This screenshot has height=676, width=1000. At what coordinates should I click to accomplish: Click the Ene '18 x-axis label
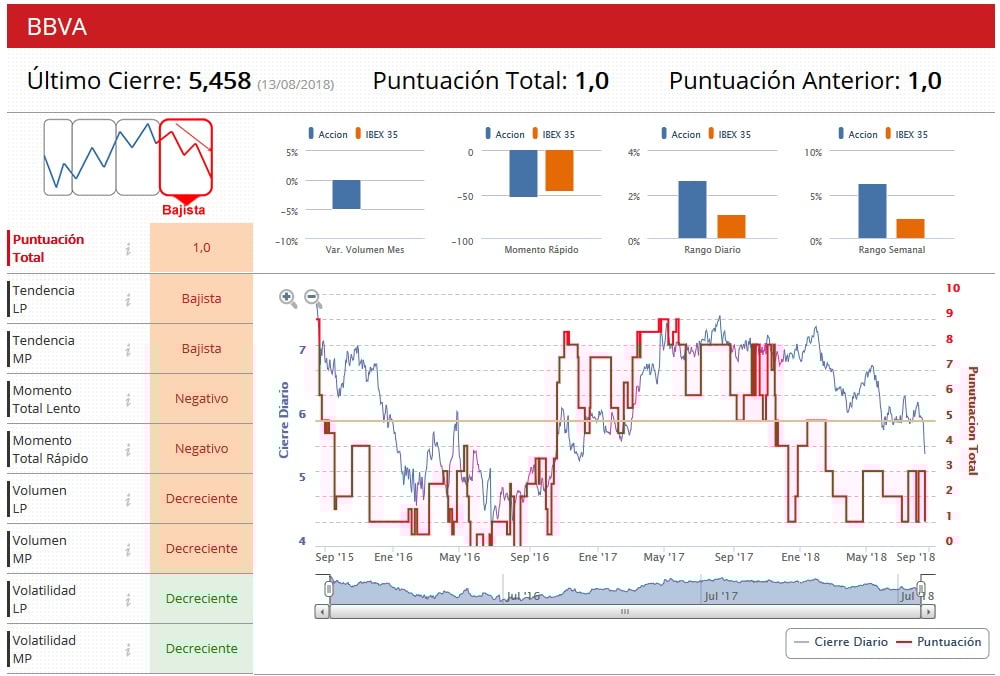coord(800,557)
